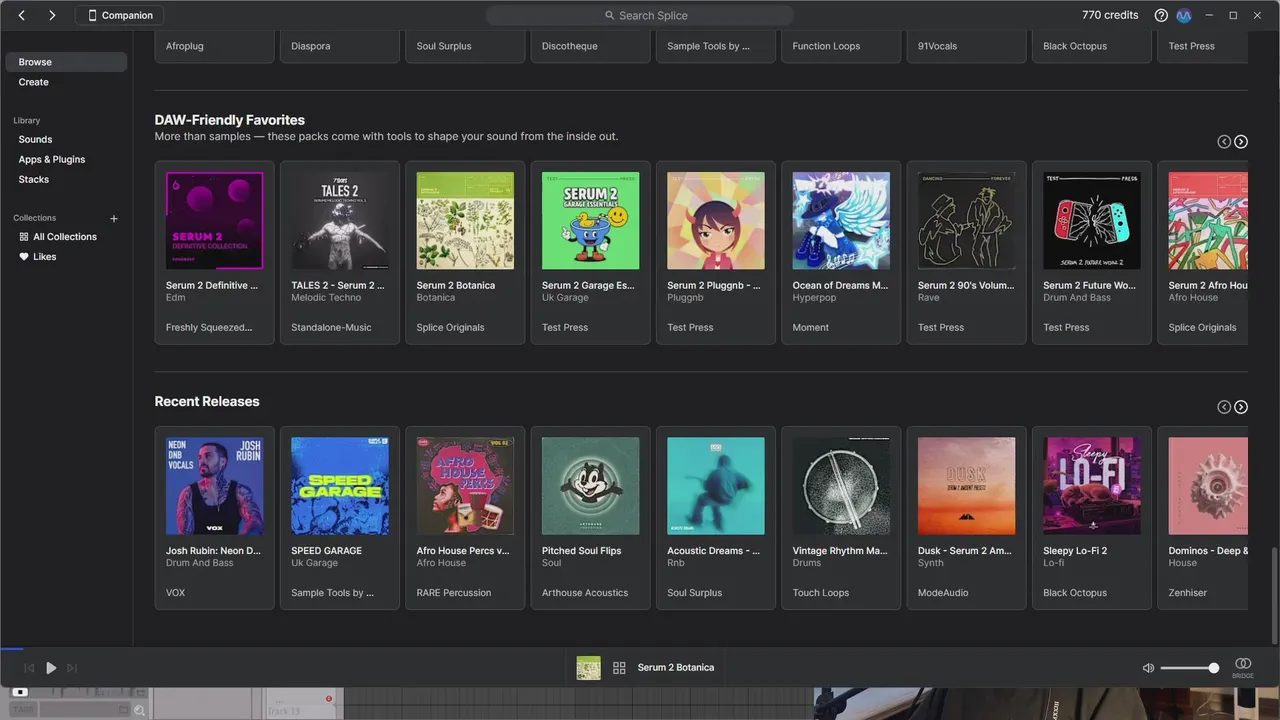Open Afro House Percs pack cover
This screenshot has height=720, width=1280.
pyautogui.click(x=465, y=486)
